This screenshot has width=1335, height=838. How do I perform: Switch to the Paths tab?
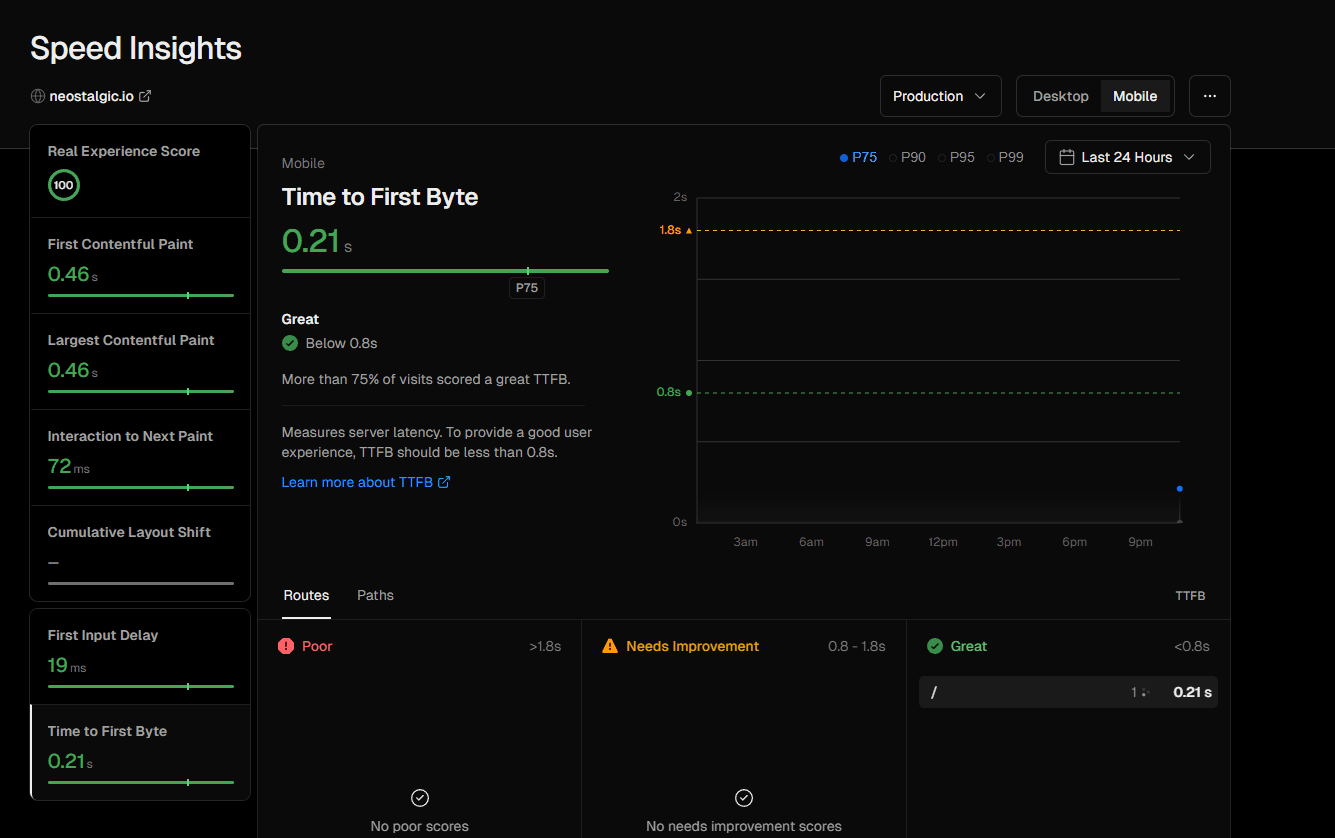click(375, 595)
